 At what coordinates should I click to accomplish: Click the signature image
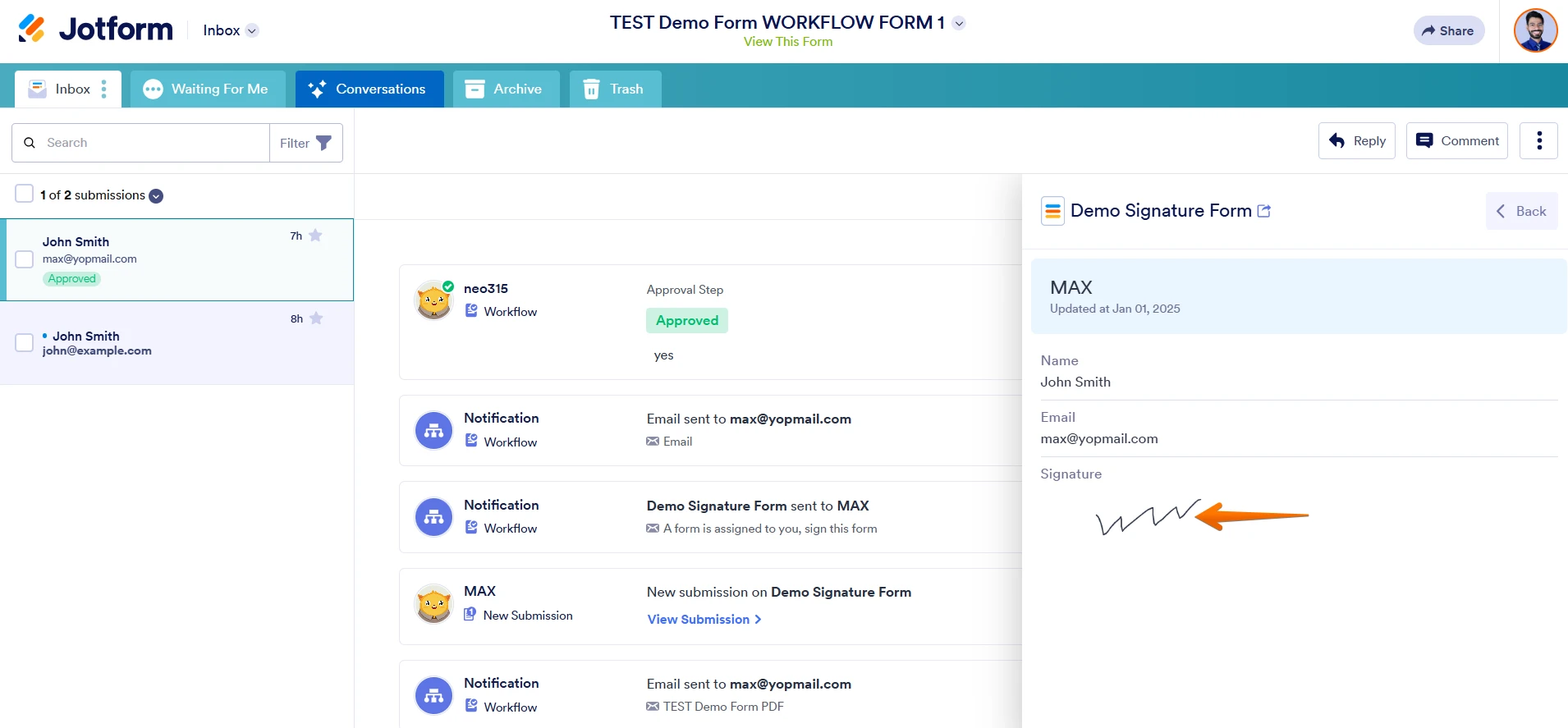coord(1148,517)
